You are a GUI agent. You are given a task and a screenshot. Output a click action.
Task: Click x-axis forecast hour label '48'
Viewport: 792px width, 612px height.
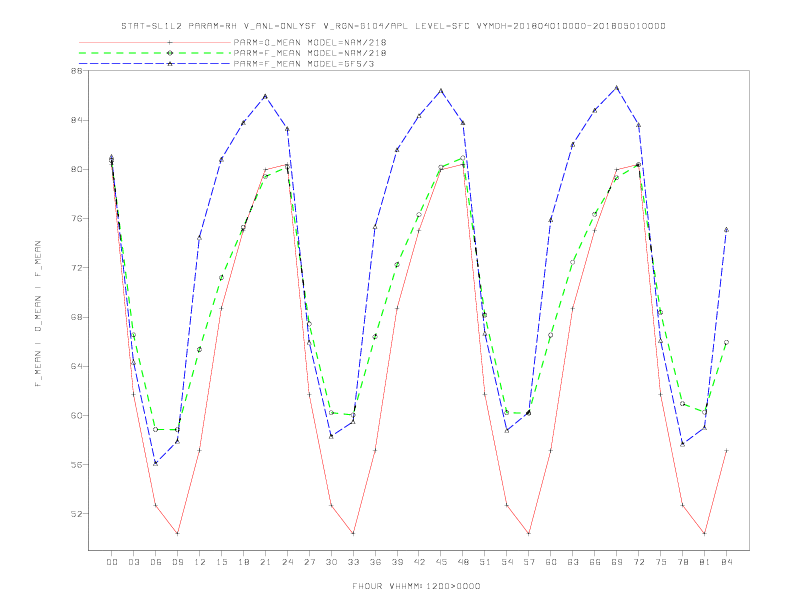(463, 562)
